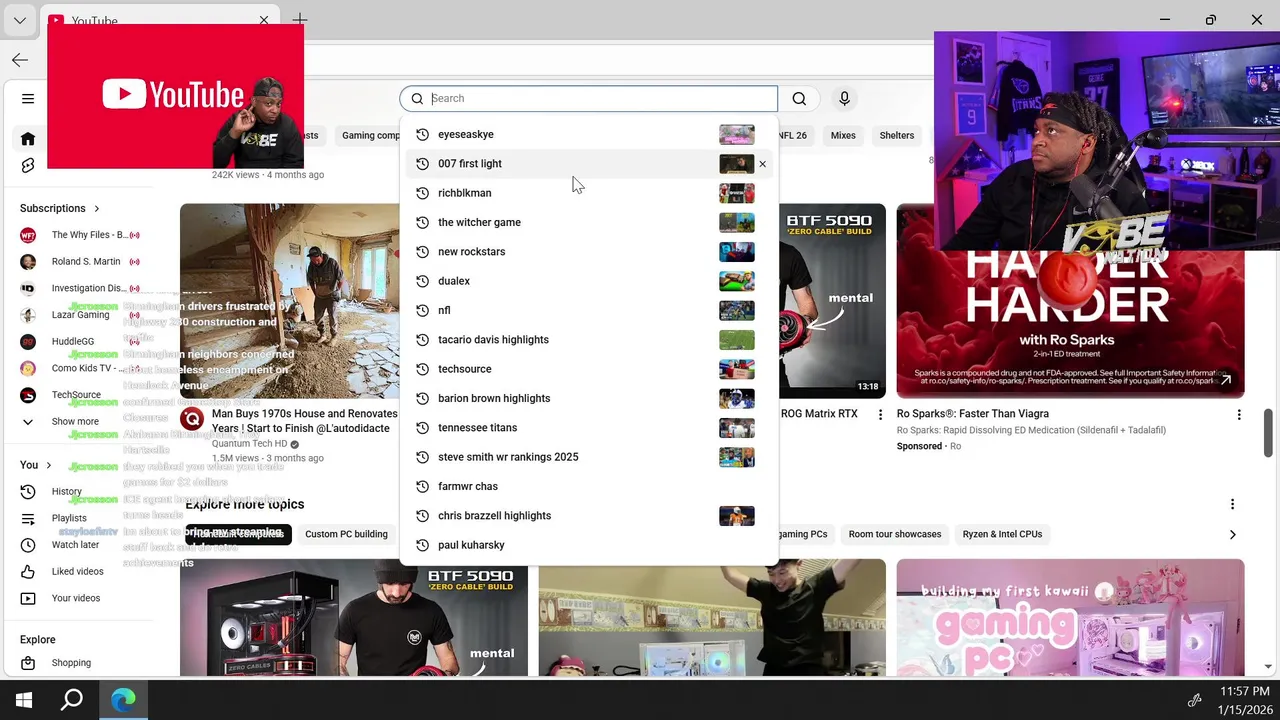Open the YouTube hamburger guide menu
1280x720 pixels.
pyautogui.click(x=28, y=98)
